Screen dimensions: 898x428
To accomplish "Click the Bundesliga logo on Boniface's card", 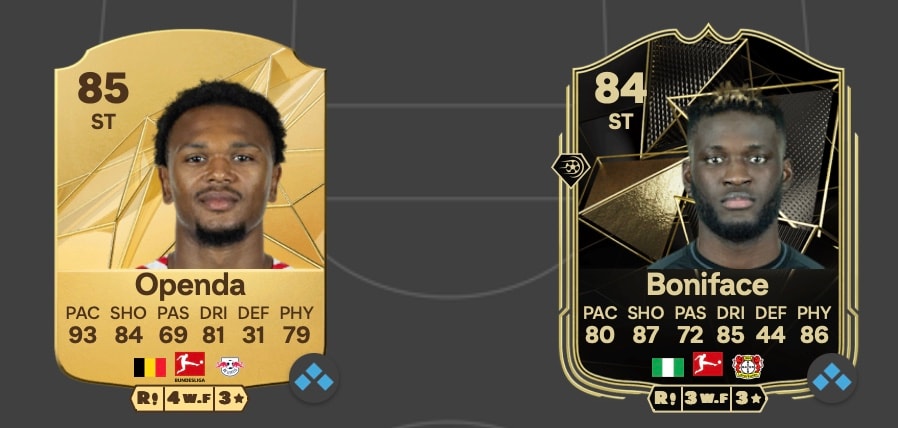I will click(x=708, y=364).
